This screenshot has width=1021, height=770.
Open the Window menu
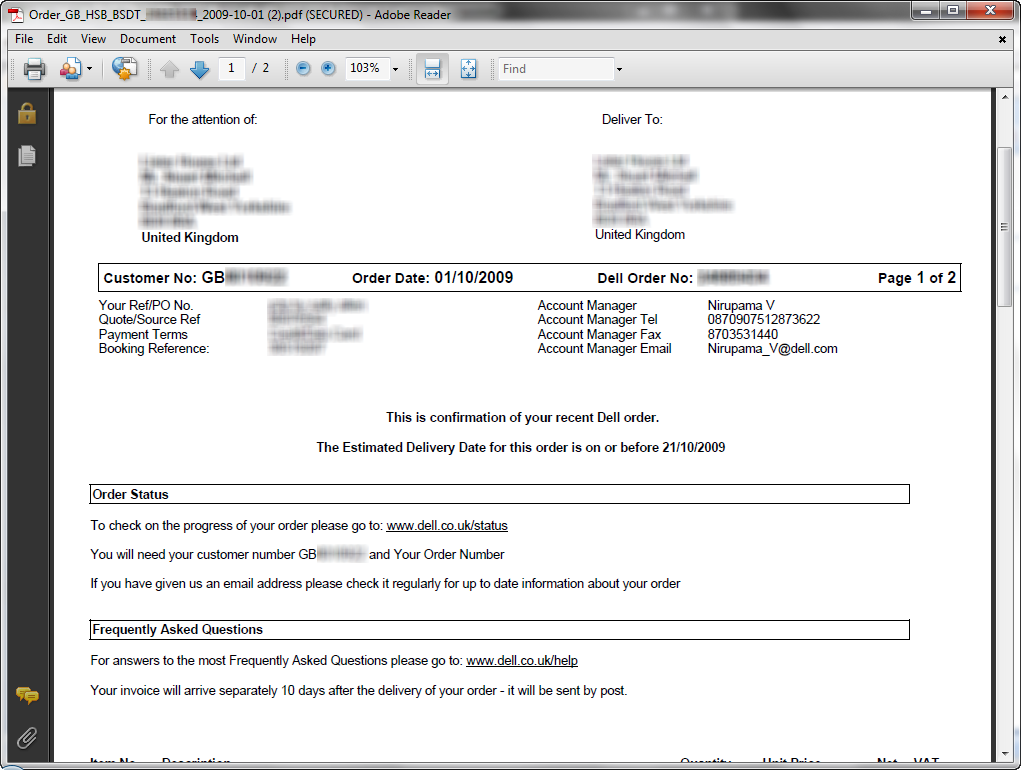point(255,39)
